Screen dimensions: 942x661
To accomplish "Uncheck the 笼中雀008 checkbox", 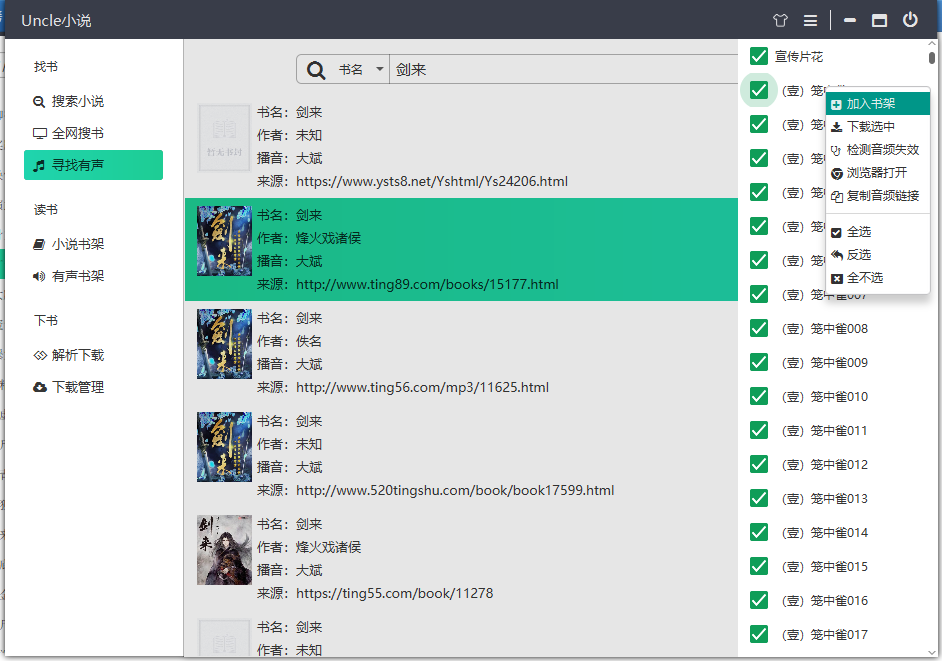I will coord(759,329).
